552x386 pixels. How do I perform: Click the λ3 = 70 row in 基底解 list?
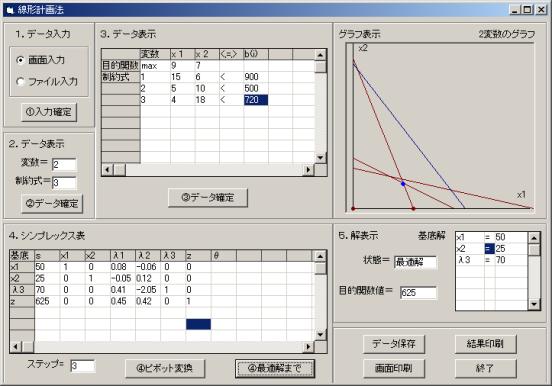492,260
